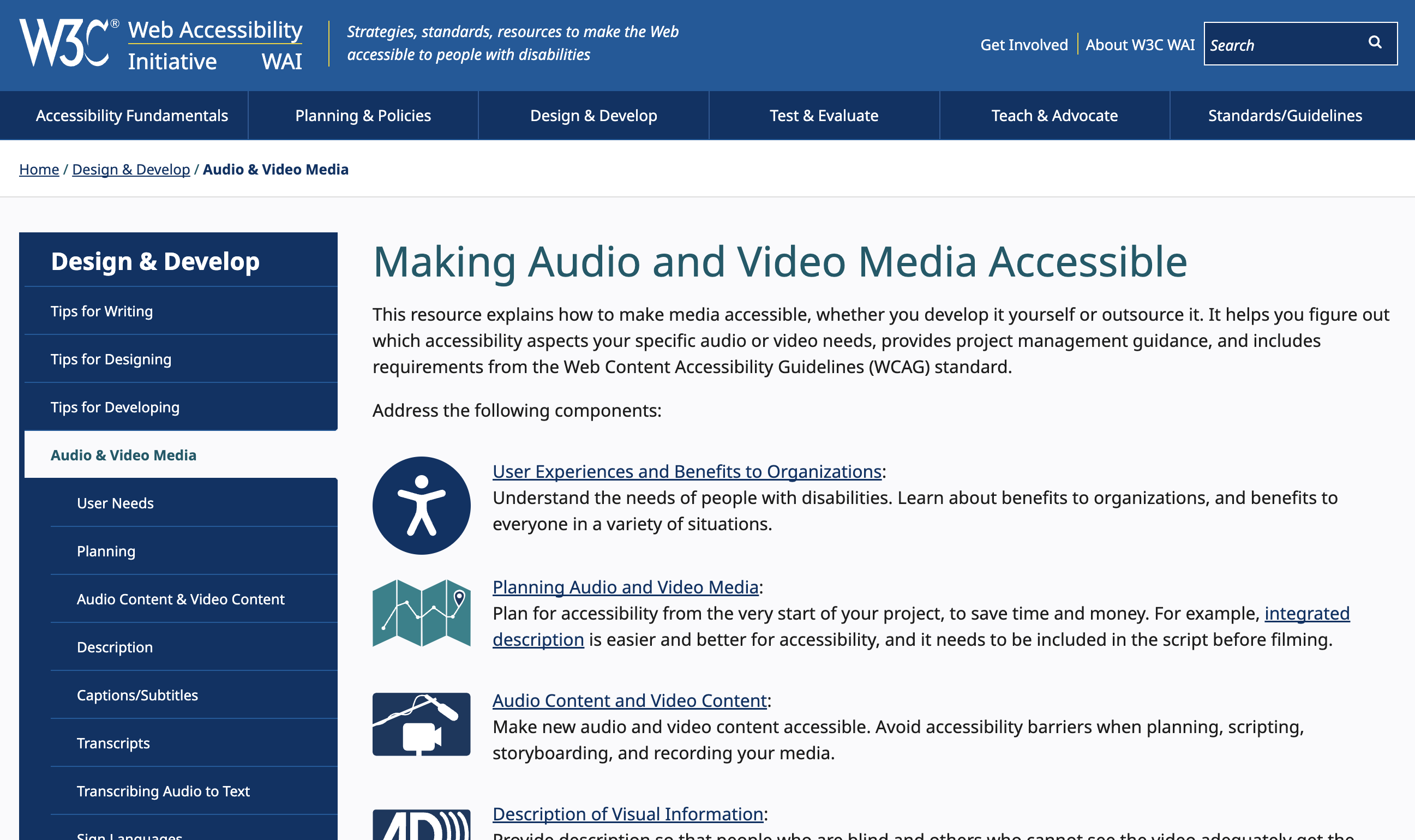Screen dimensions: 1415x840
Task: Open the Design & Develop nav menu
Action: [x=593, y=116]
